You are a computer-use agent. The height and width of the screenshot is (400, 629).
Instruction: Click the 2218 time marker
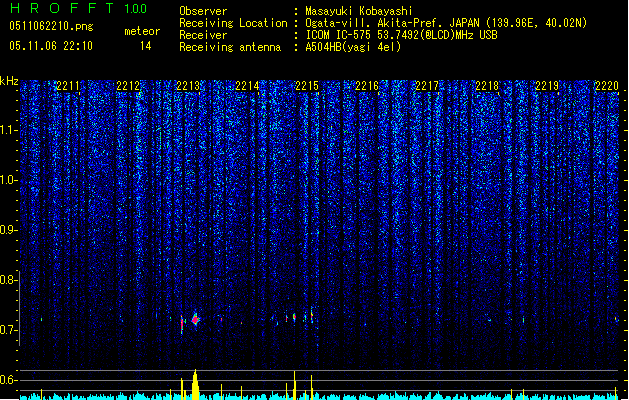(x=487, y=86)
